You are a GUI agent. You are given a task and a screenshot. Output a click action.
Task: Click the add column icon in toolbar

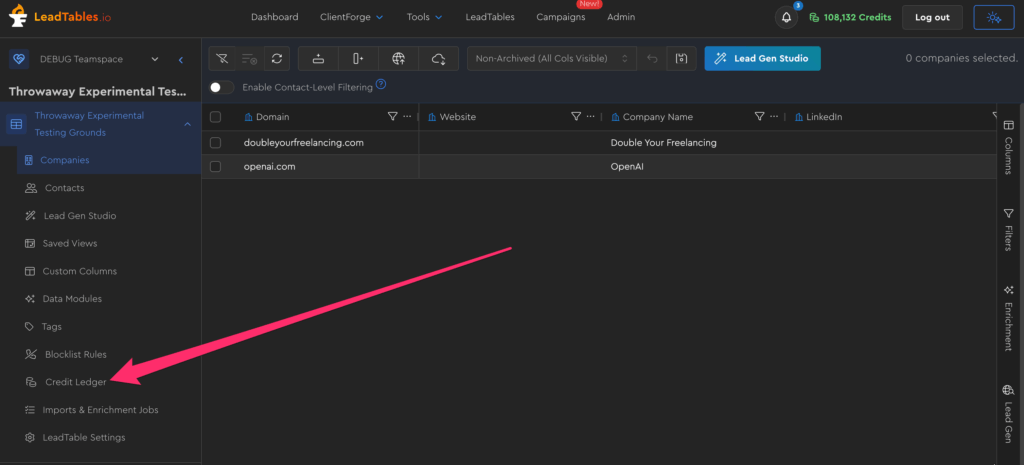358,58
